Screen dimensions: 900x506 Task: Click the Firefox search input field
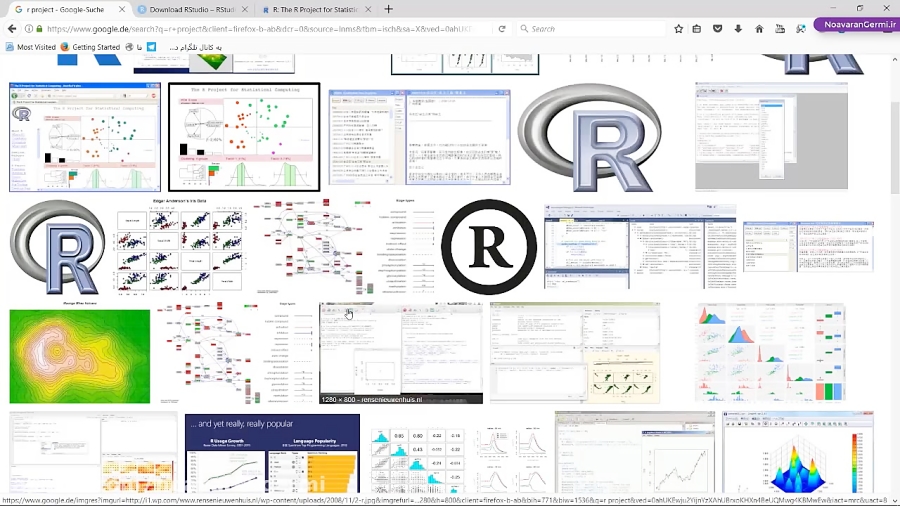[x=591, y=28]
